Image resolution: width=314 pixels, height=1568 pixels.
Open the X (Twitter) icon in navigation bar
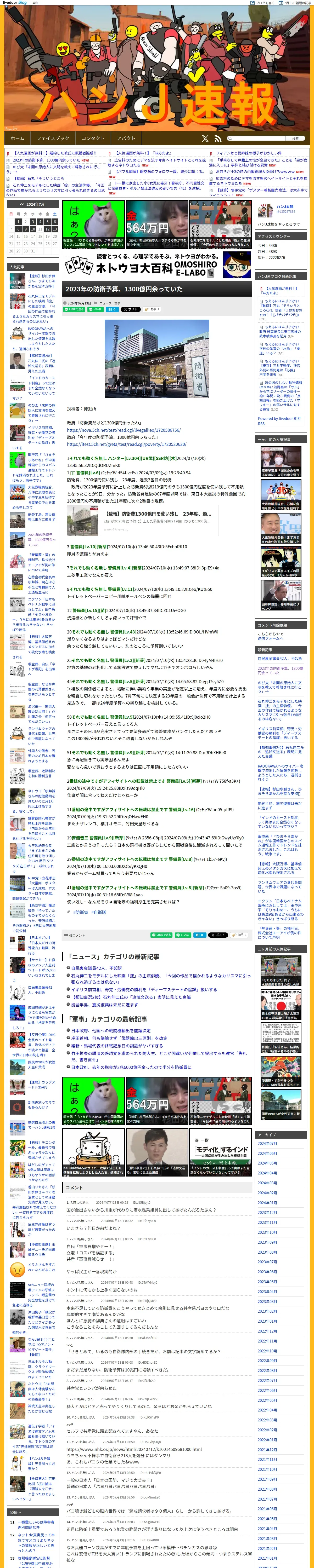click(205, 138)
